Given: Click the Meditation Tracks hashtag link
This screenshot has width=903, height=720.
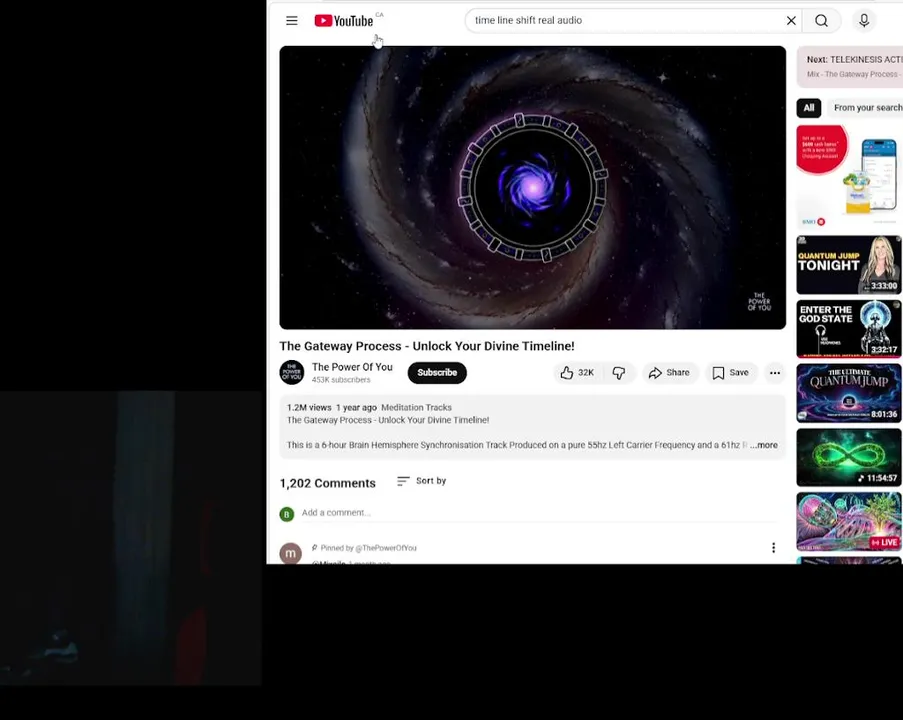Looking at the screenshot, I should (416, 407).
